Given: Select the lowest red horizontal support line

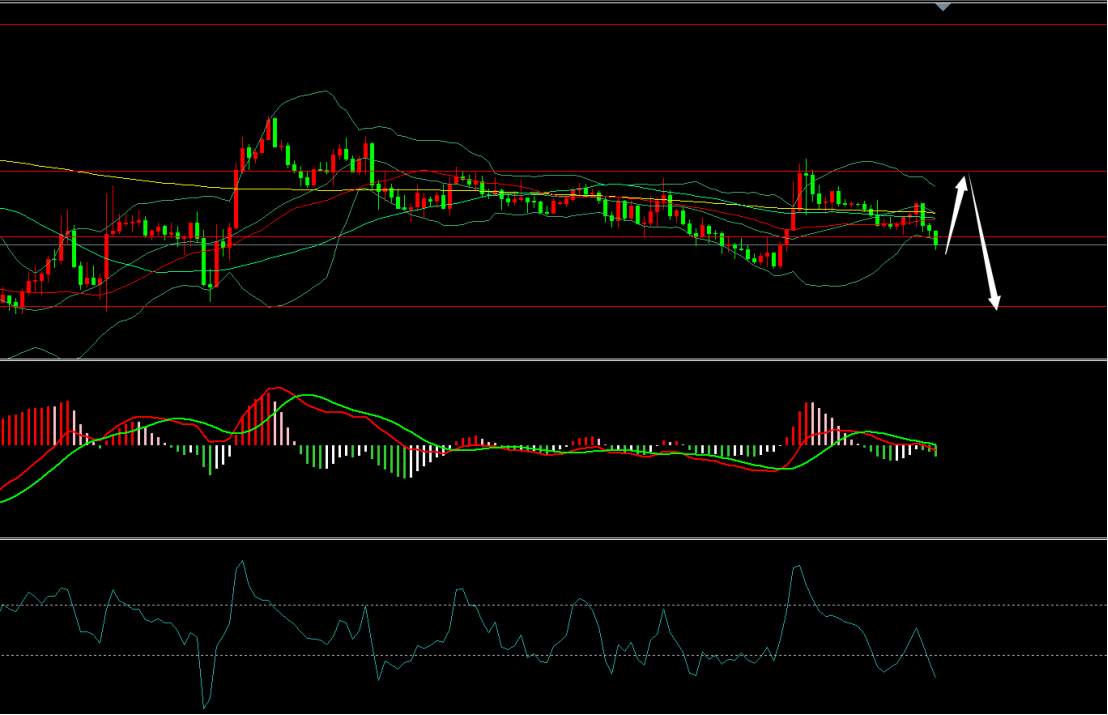Looking at the screenshot, I should click(554, 307).
